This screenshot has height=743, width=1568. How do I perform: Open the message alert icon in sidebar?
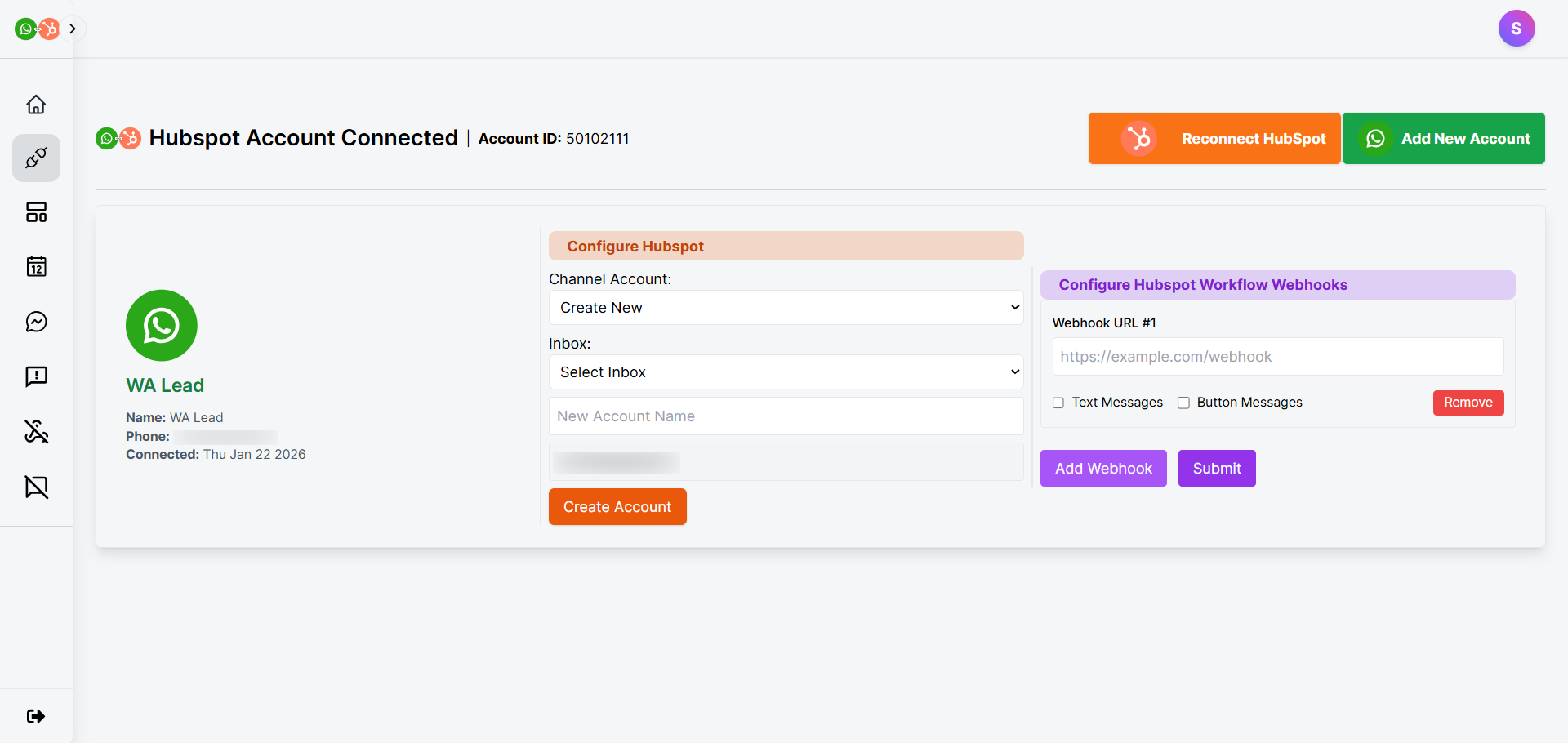tap(36, 376)
